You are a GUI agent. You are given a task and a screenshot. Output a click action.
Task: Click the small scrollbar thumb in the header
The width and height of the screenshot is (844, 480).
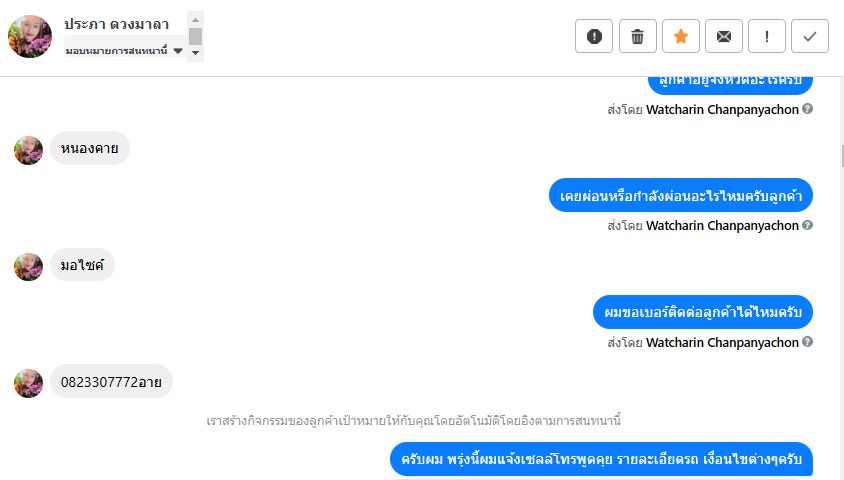195,36
